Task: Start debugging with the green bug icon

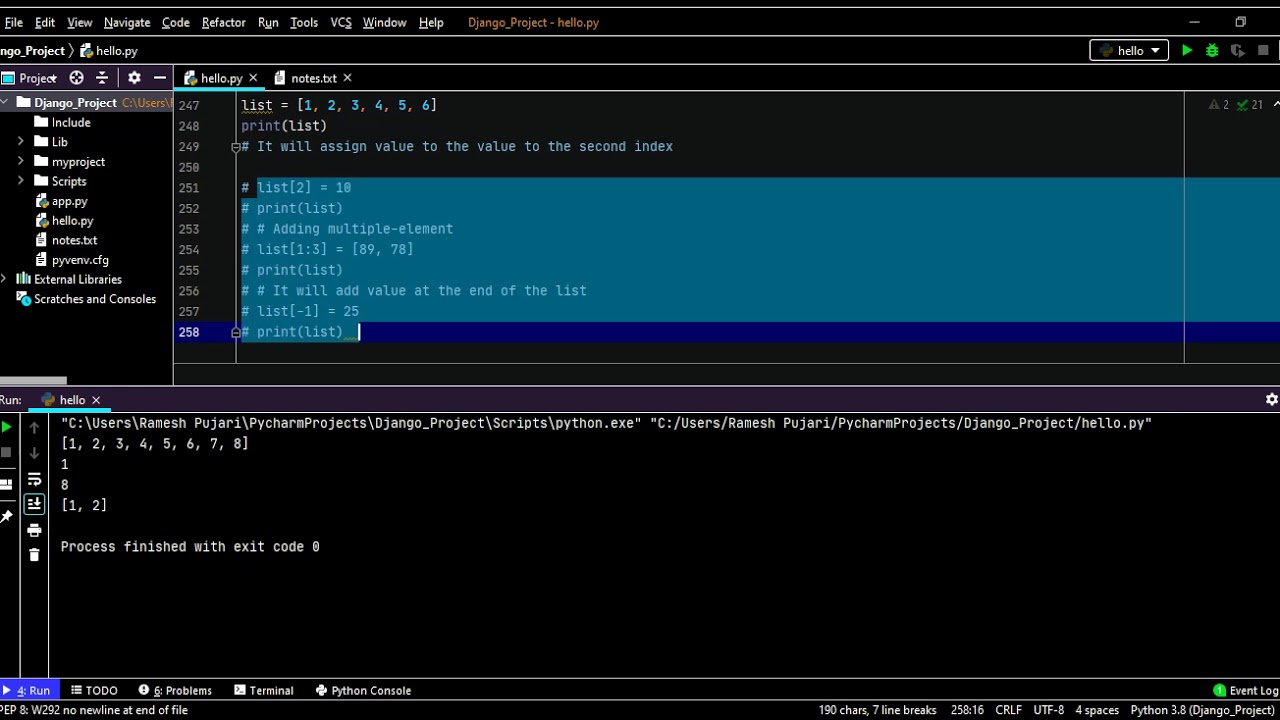Action: coord(1212,50)
